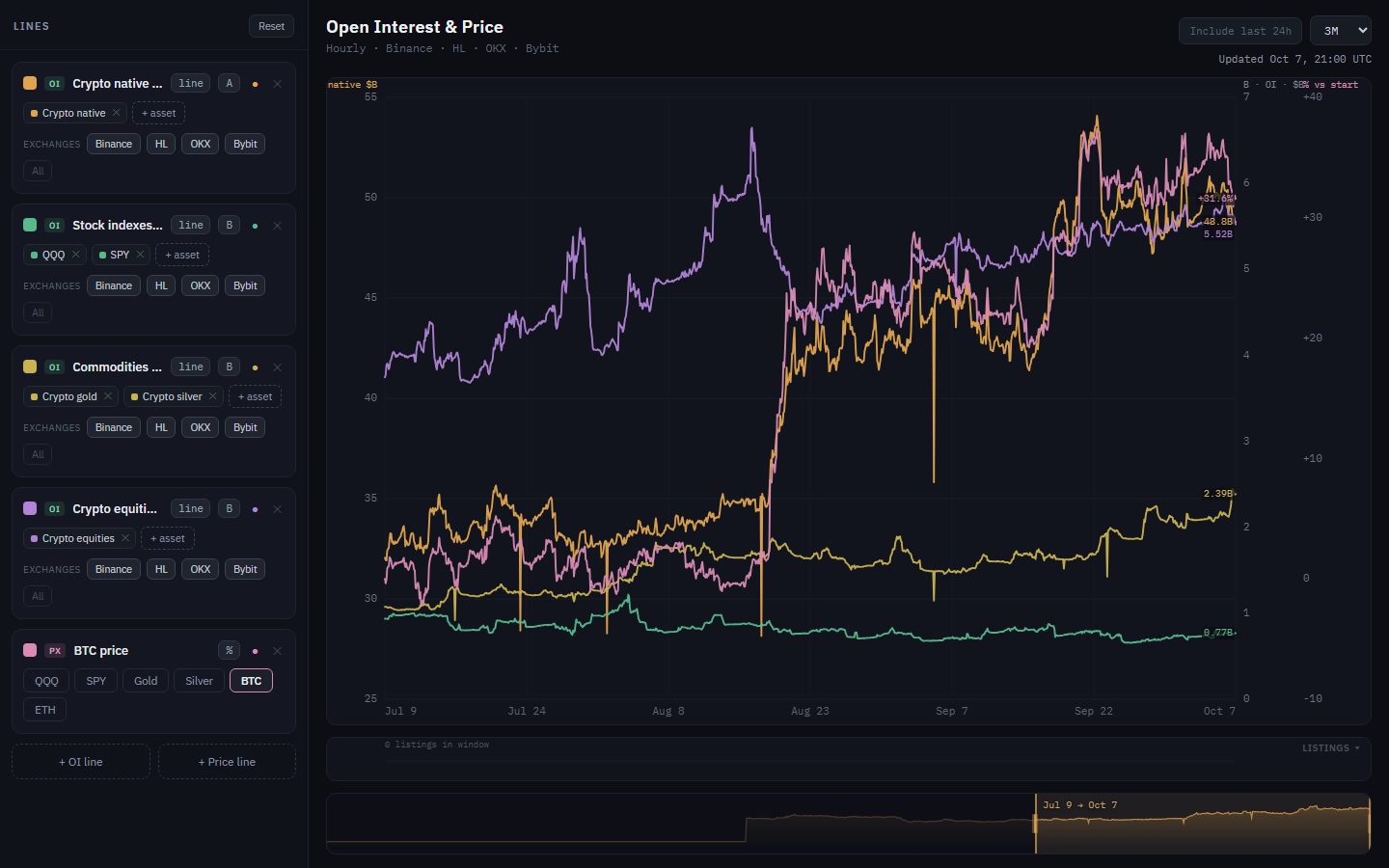Expand the Listings section
Screen dimensions: 1389x868
pos(1331,748)
